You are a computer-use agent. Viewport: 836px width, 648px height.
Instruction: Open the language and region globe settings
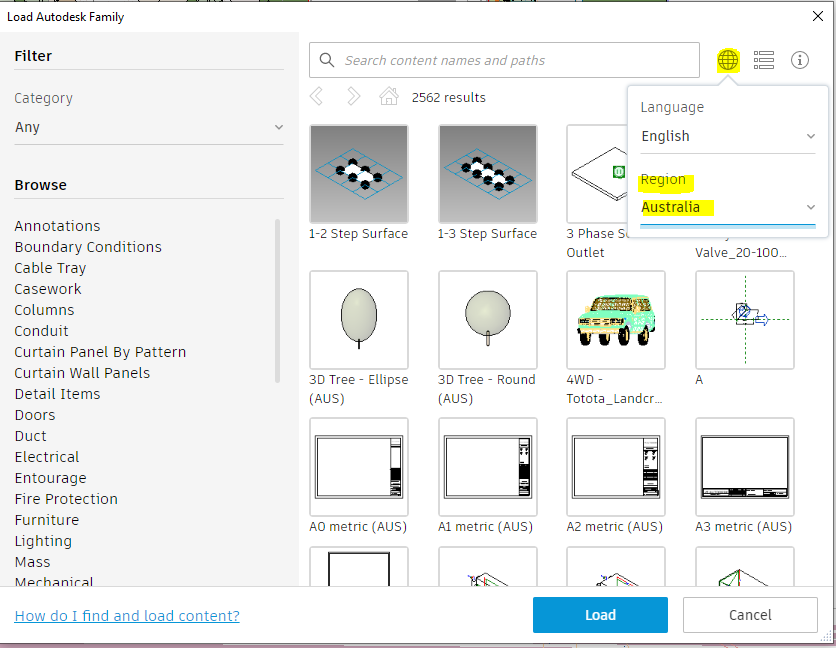[728, 60]
